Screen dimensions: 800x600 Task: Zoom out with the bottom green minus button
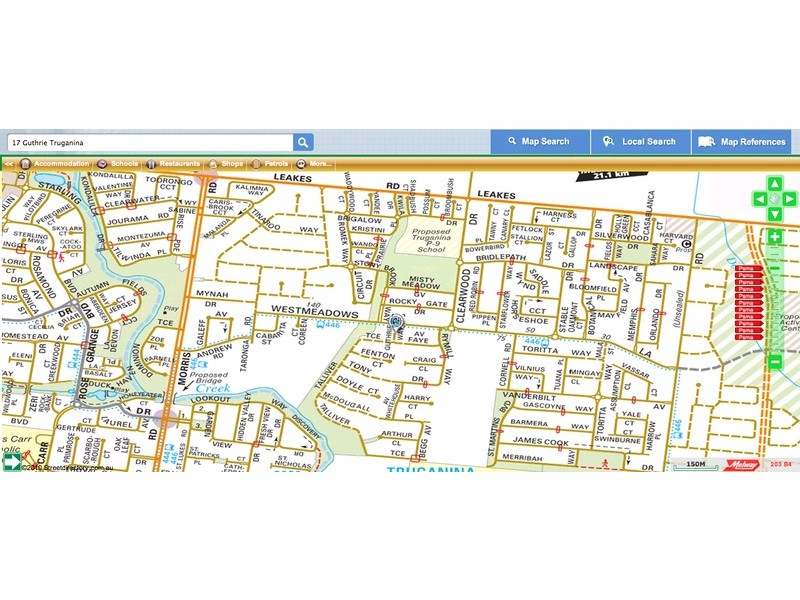tap(775, 361)
